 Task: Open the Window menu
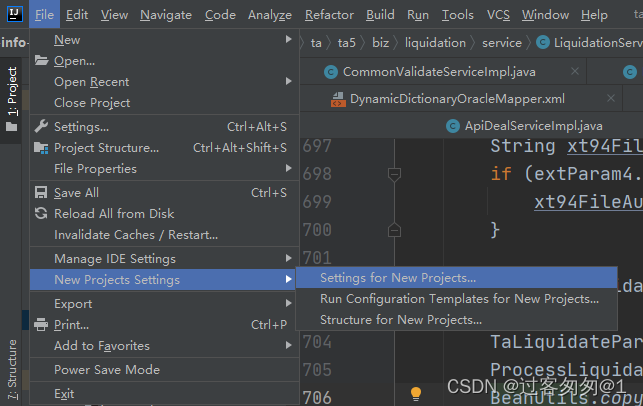(x=545, y=15)
